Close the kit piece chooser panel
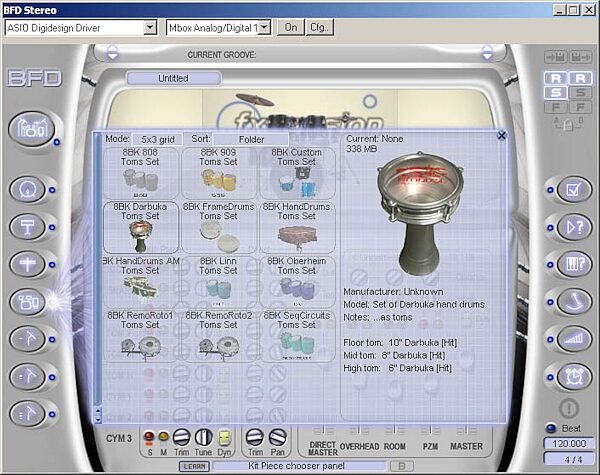 click(501, 135)
